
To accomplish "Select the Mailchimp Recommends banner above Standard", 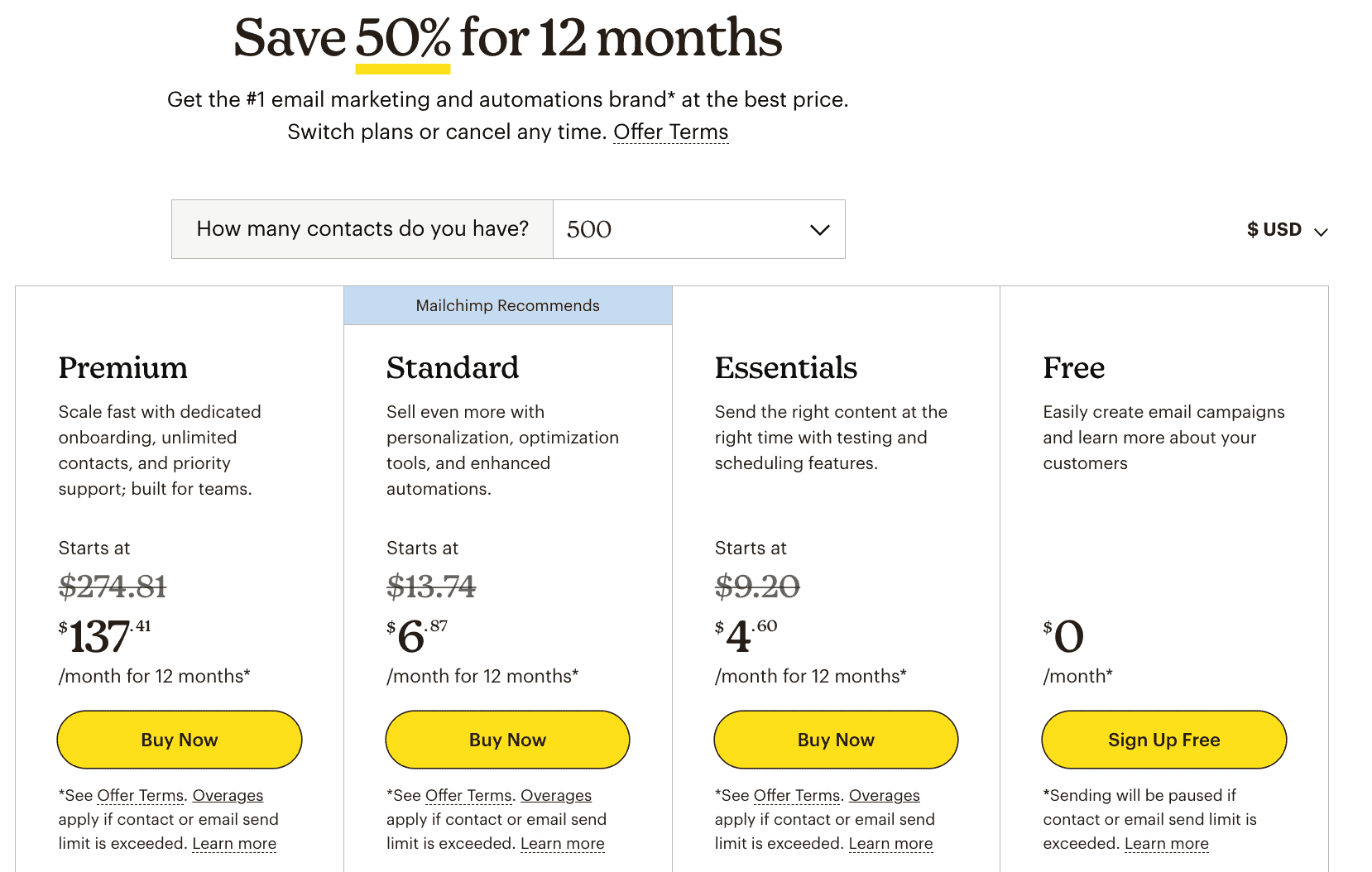I will tap(507, 305).
